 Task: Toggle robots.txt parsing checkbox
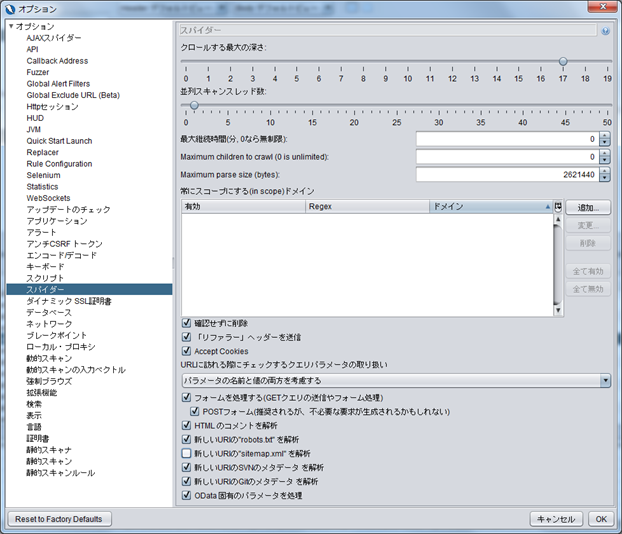tap(186, 439)
